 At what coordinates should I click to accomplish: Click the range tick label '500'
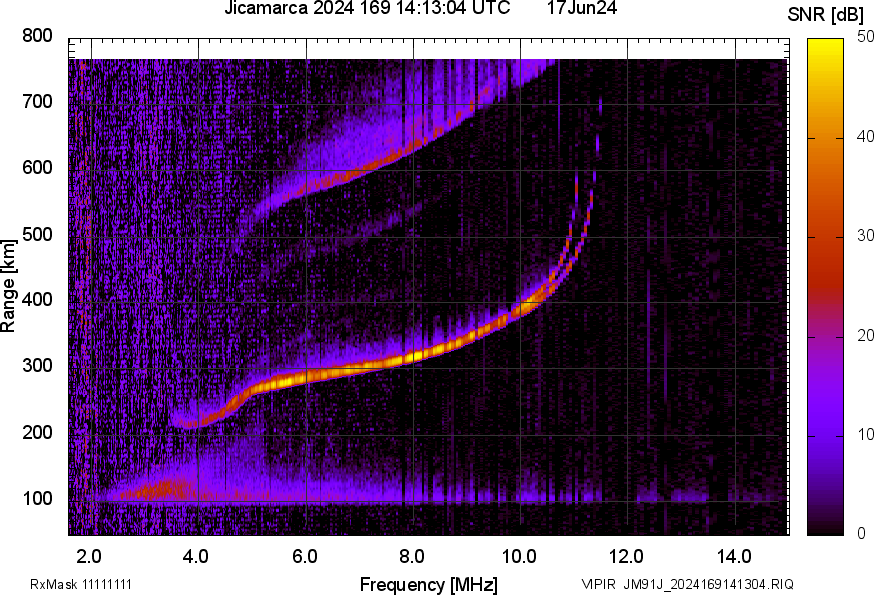[x=37, y=234]
